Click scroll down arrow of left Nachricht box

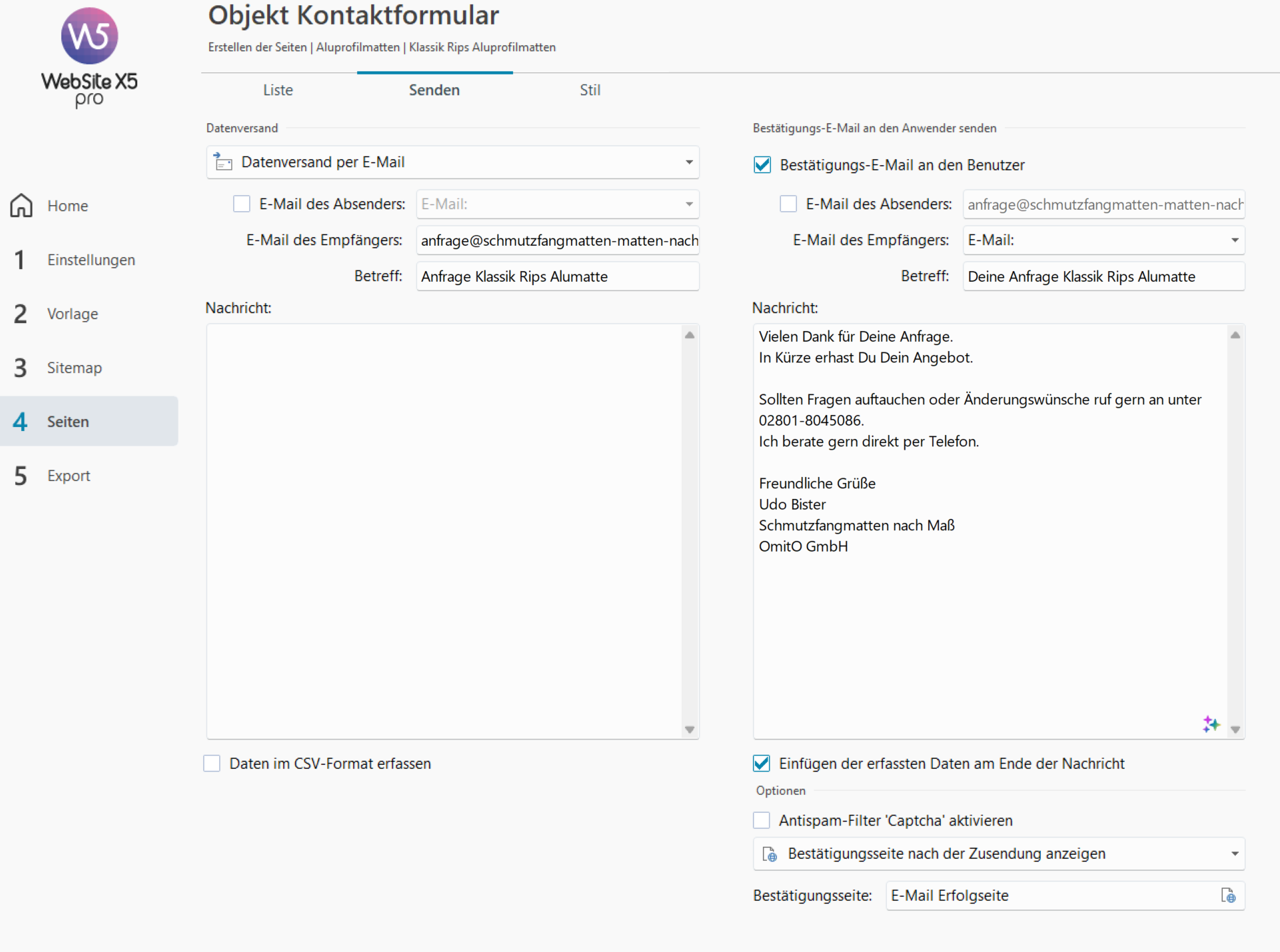(x=690, y=729)
